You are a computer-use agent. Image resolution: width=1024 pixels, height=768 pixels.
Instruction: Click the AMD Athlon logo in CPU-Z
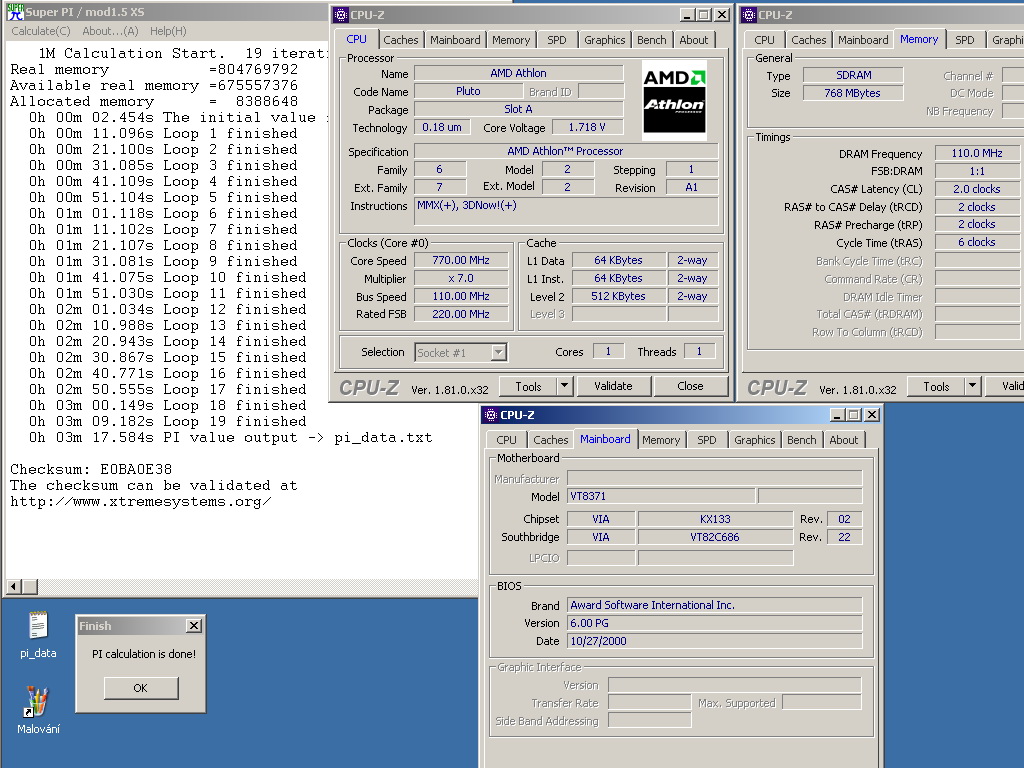(674, 100)
